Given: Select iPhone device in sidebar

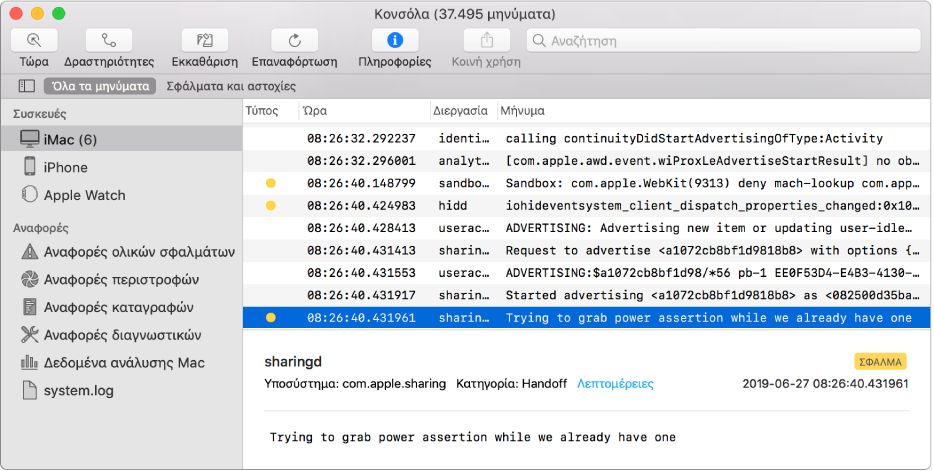Looking at the screenshot, I should (122, 167).
